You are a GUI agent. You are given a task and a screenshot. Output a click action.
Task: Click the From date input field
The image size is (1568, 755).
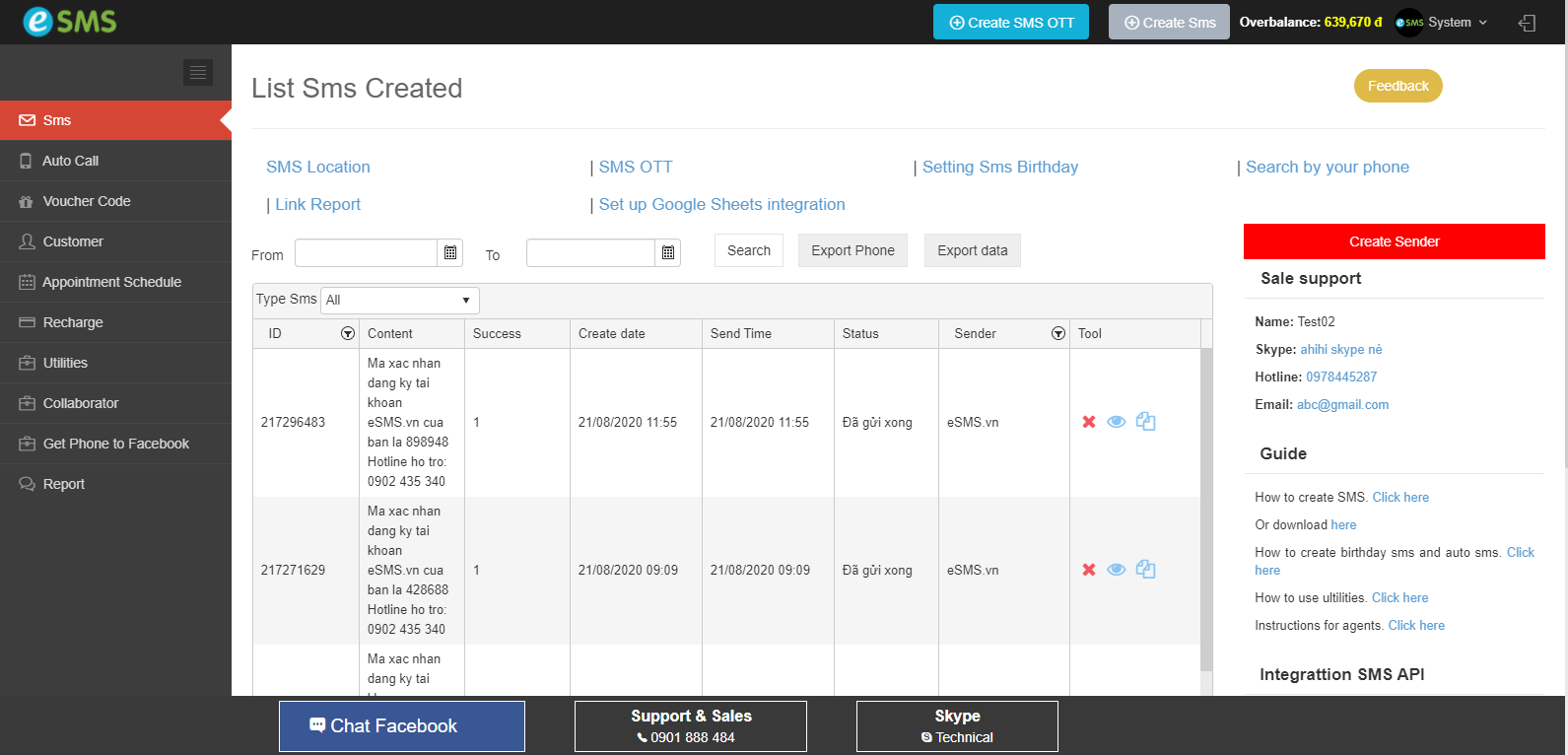click(x=366, y=253)
